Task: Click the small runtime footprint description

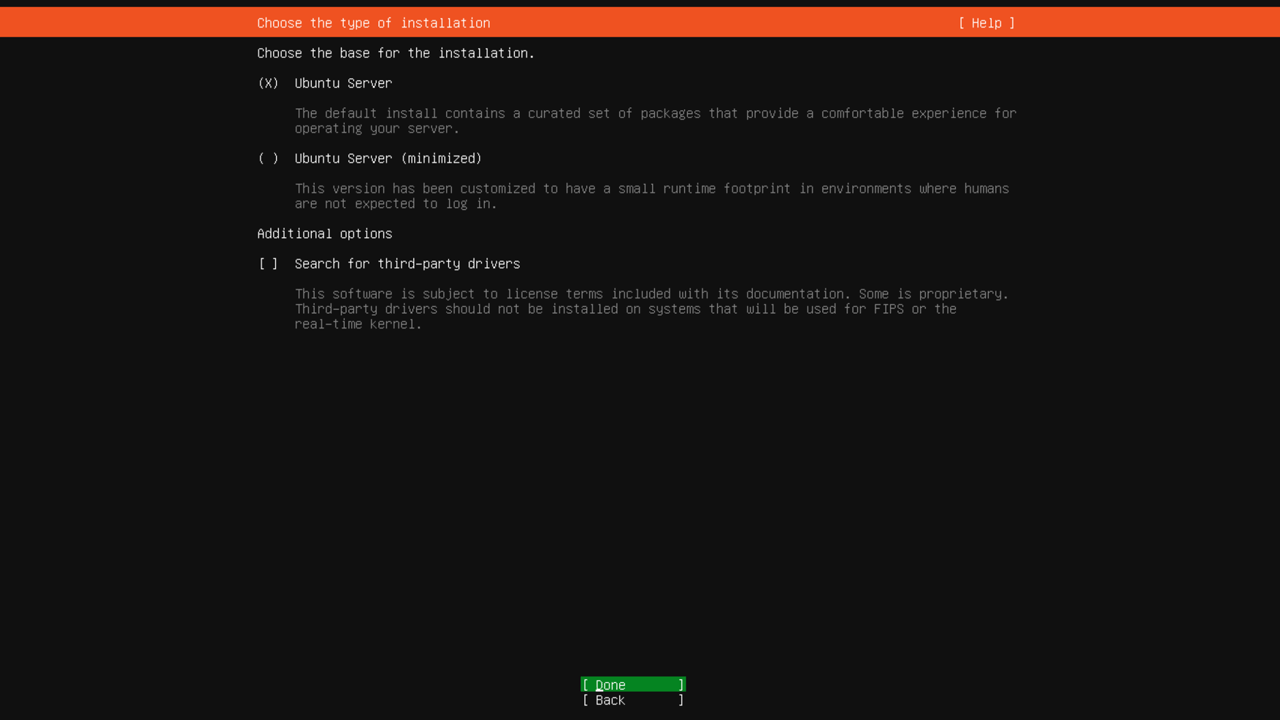Action: tap(651, 196)
